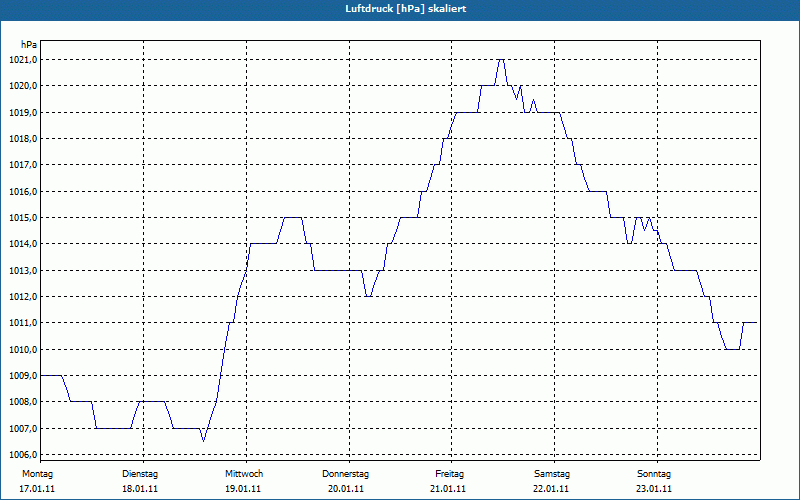Image resolution: width=800 pixels, height=500 pixels.
Task: Click the 1018,0 axis value
Action: coord(23,139)
